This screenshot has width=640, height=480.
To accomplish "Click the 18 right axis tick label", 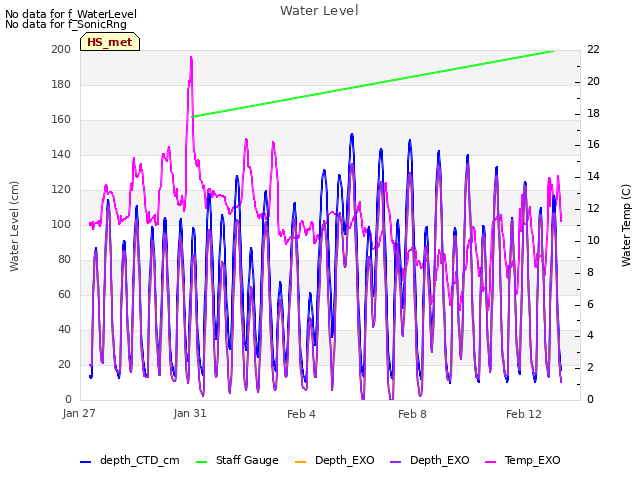I will pos(593,113).
